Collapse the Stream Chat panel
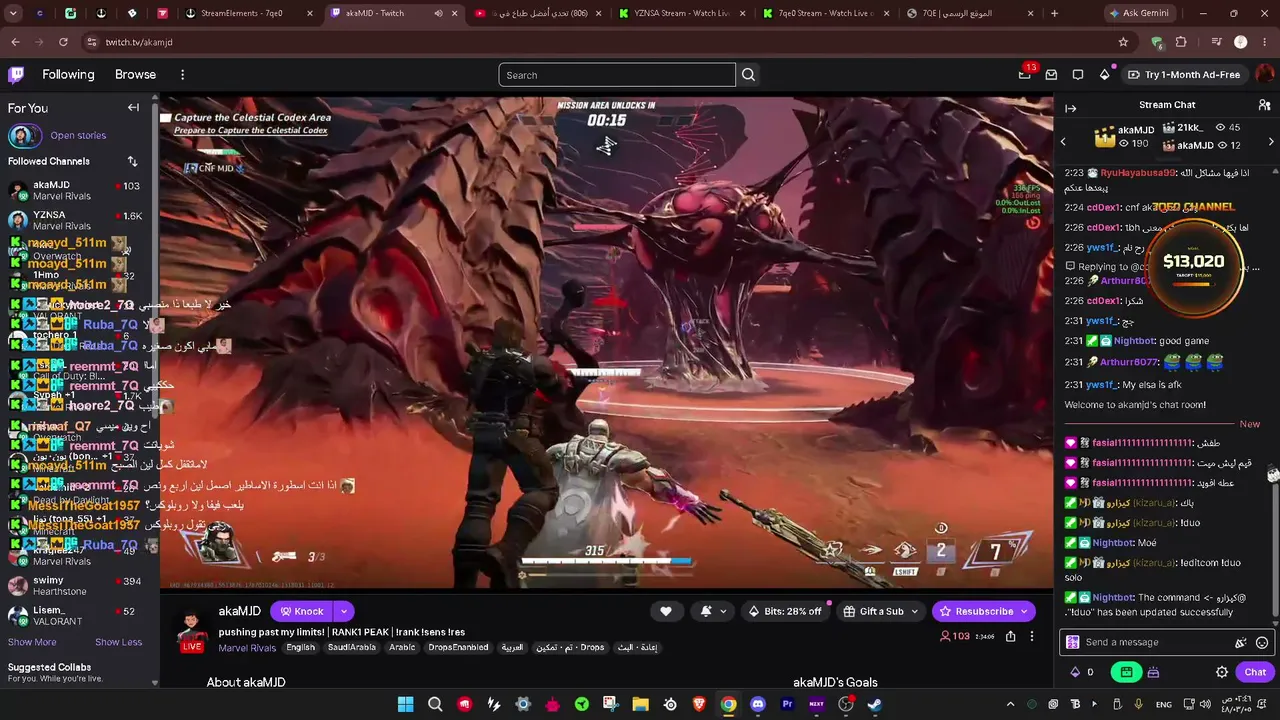Viewport: 1280px width, 720px height. [x=1071, y=108]
